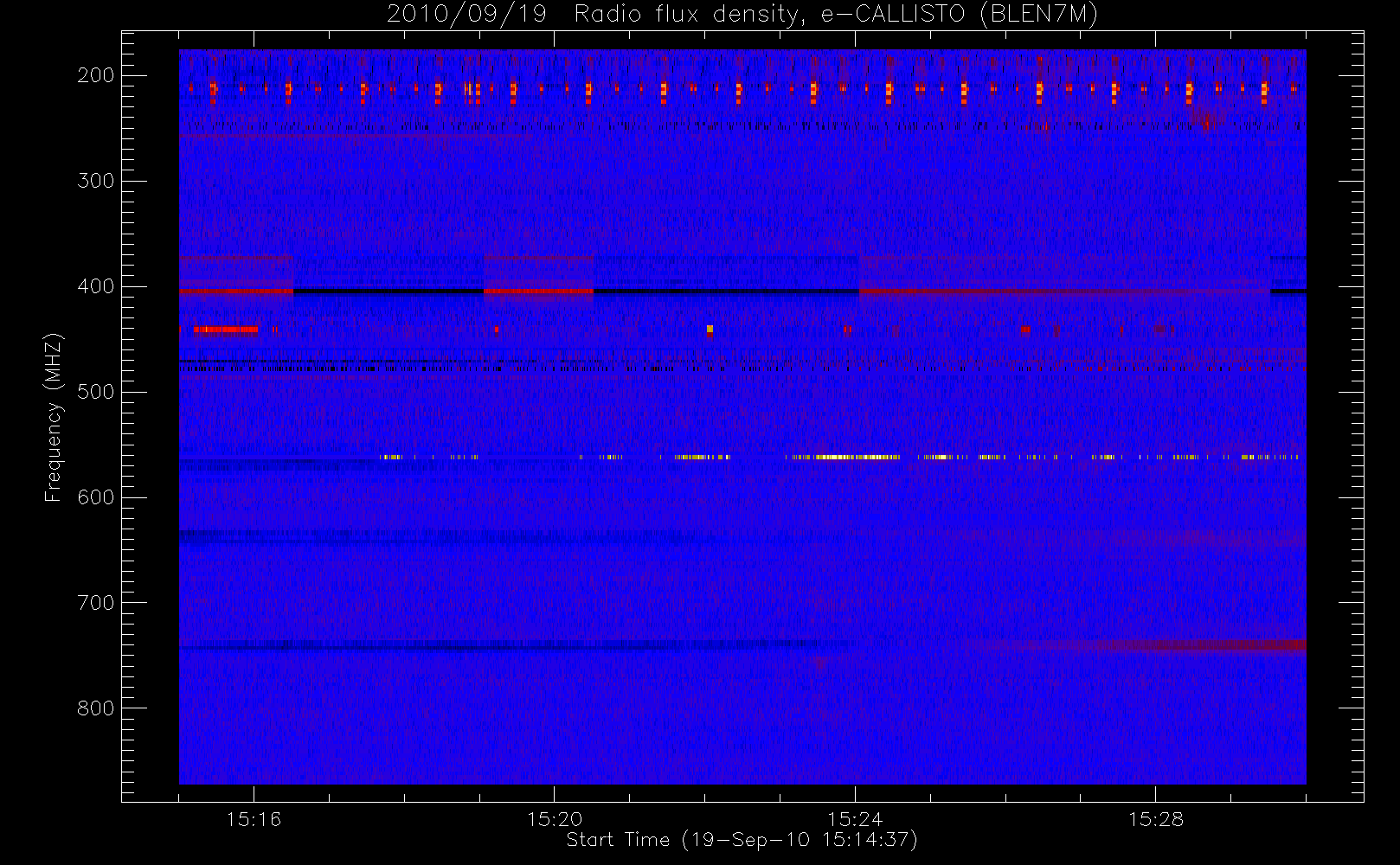This screenshot has width=1400, height=865.
Task: Click the 700 frequency tick label
Action: tap(96, 603)
